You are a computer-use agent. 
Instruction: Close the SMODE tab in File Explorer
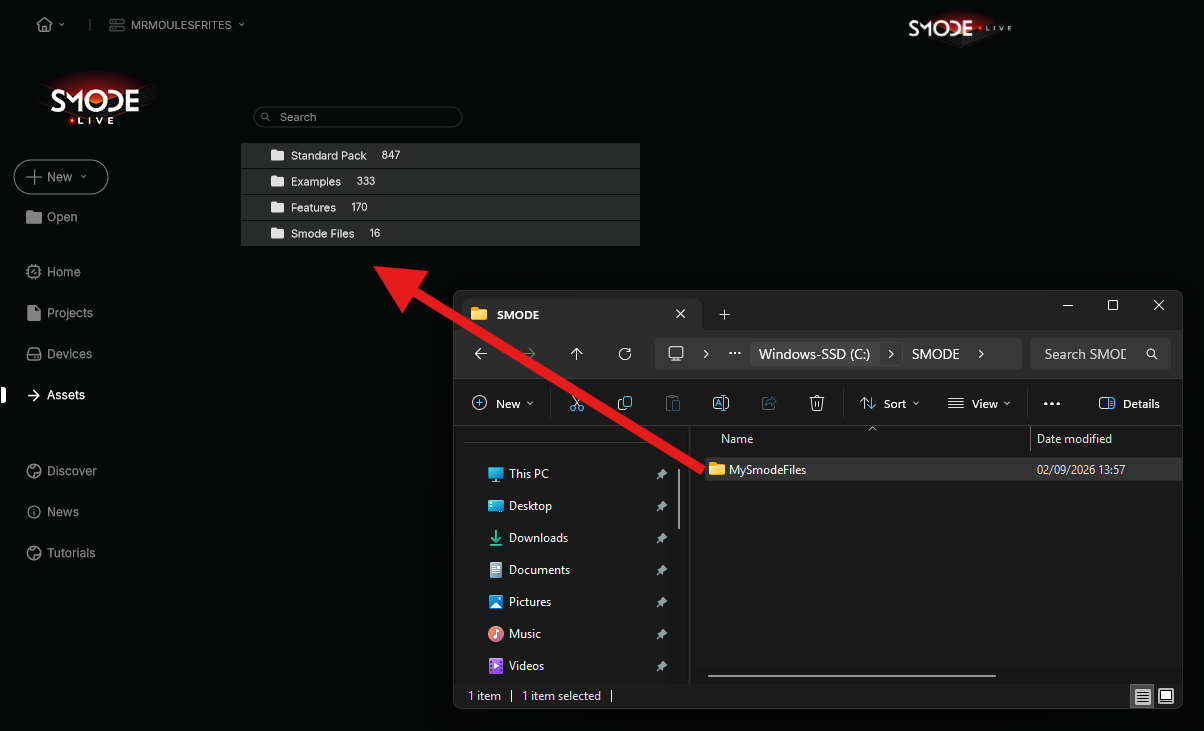click(x=681, y=314)
